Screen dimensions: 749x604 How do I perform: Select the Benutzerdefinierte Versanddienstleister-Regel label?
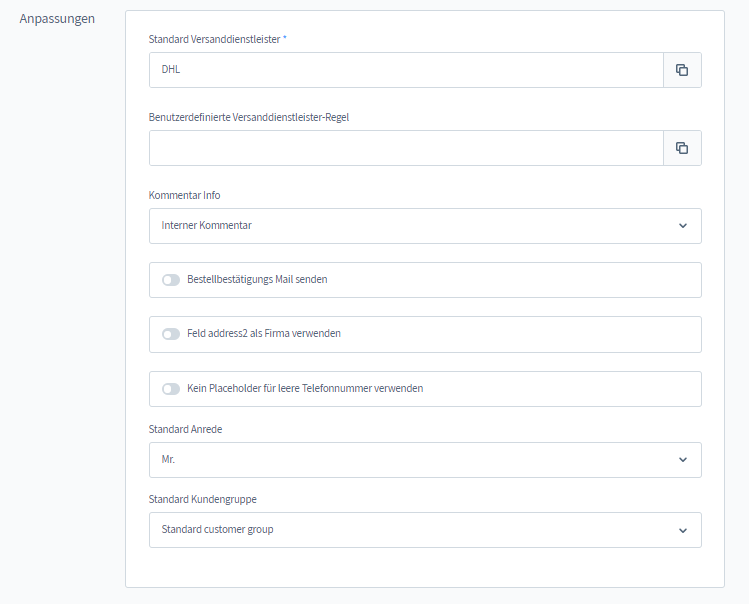(x=249, y=117)
